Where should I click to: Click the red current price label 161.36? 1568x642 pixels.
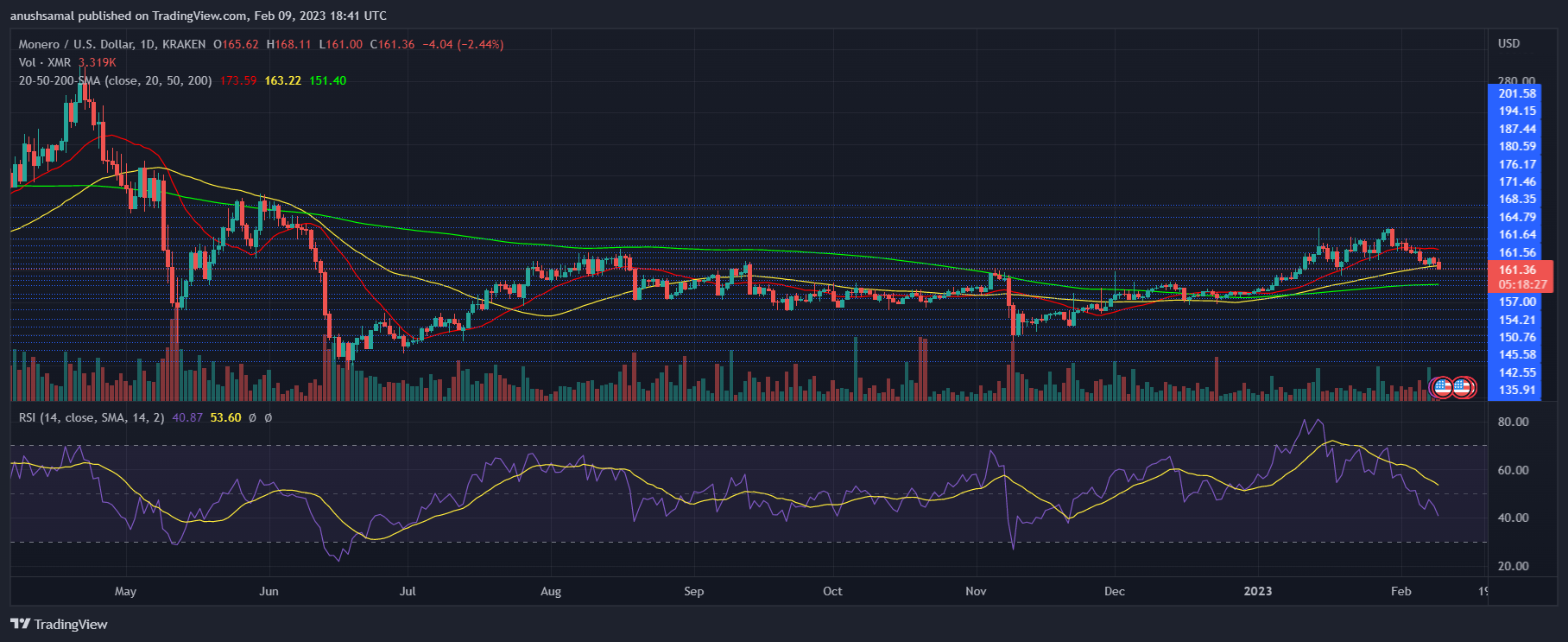tap(1517, 270)
